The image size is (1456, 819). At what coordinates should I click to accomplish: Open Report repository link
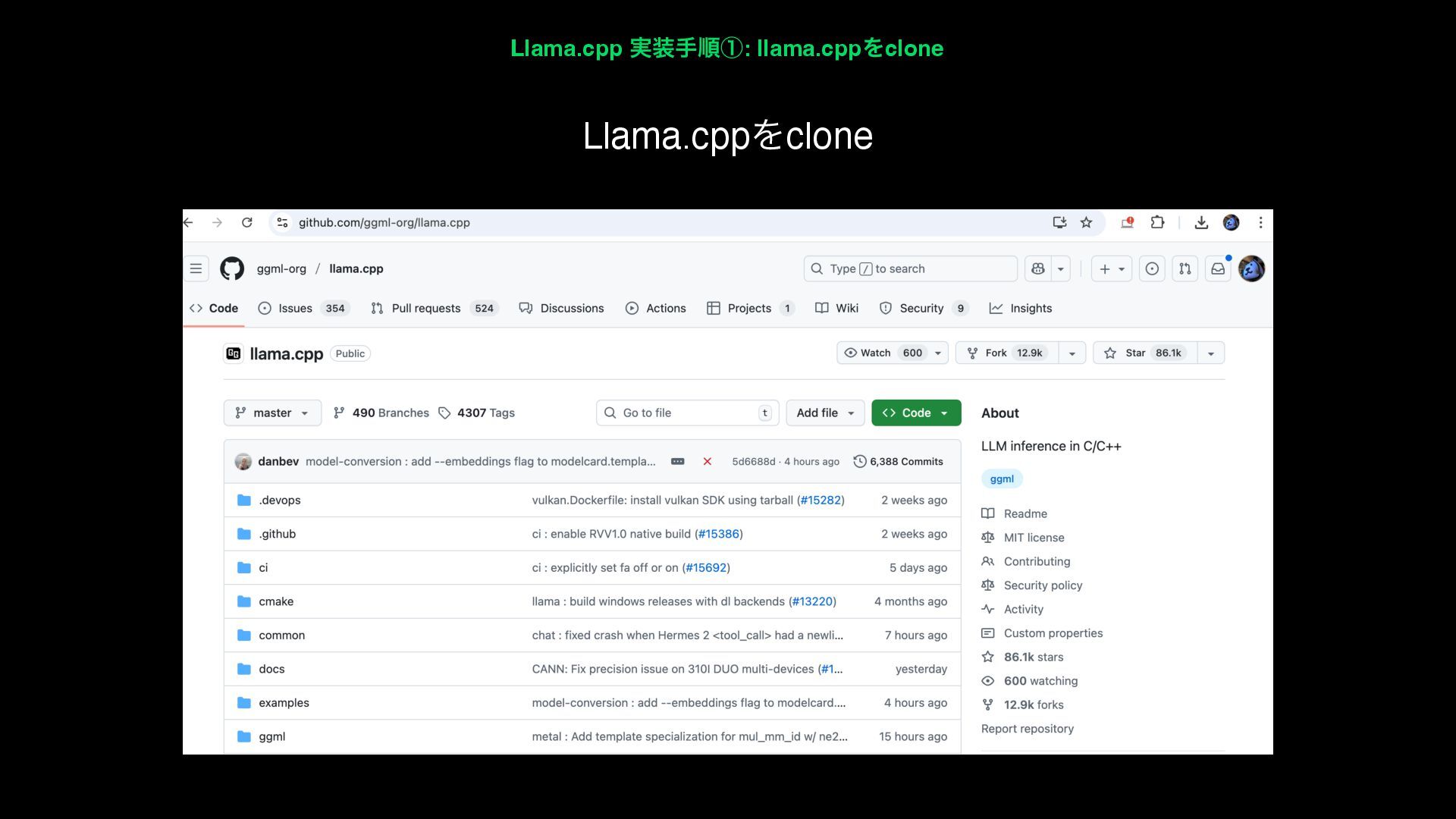1028,728
